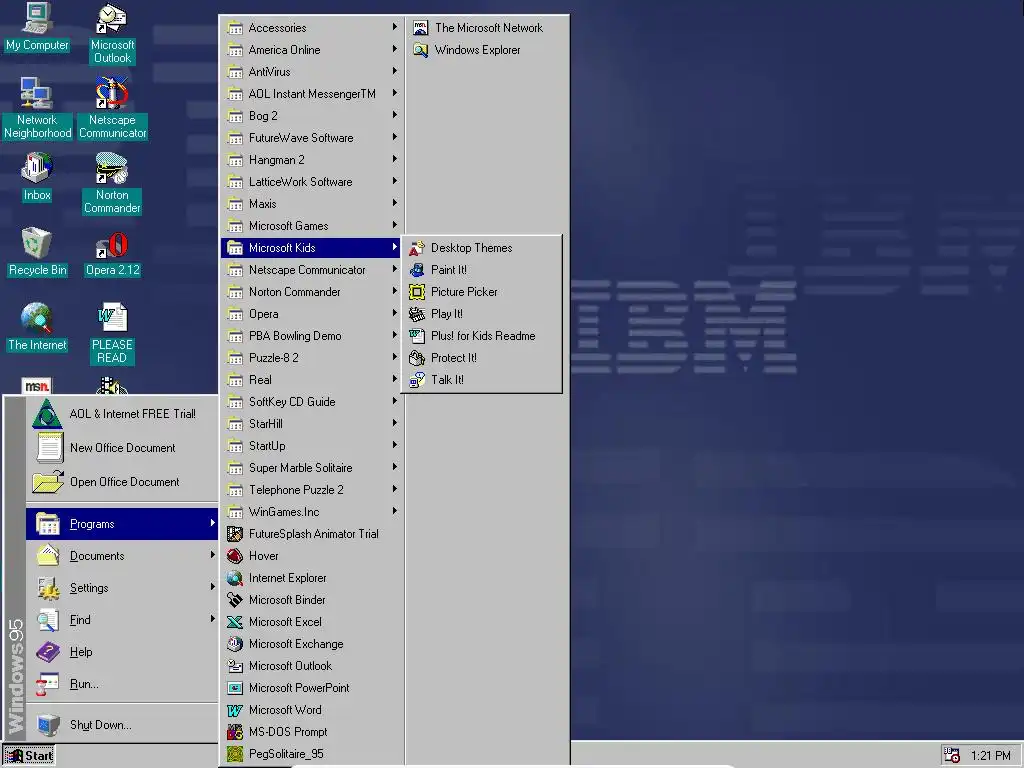Choose Run... from Start menu

coord(122,684)
